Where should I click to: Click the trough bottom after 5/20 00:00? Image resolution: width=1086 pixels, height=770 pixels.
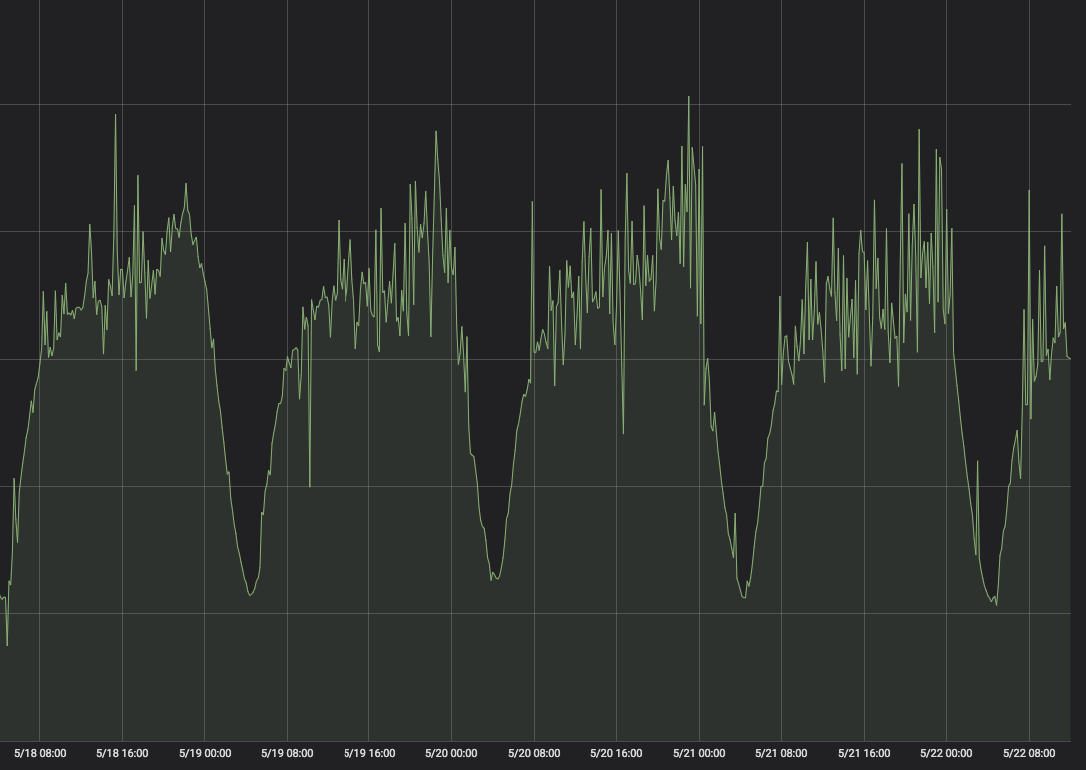tap(495, 579)
